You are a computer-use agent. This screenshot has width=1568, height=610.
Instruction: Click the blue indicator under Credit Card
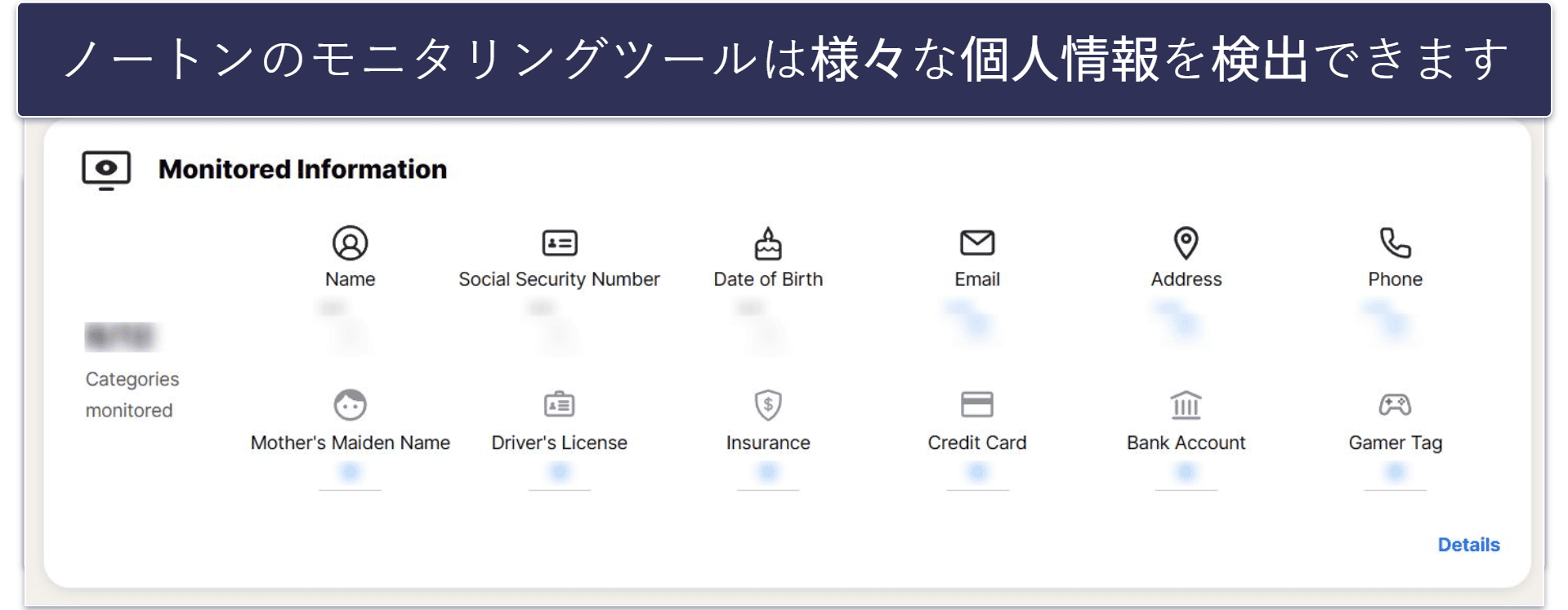click(x=977, y=472)
